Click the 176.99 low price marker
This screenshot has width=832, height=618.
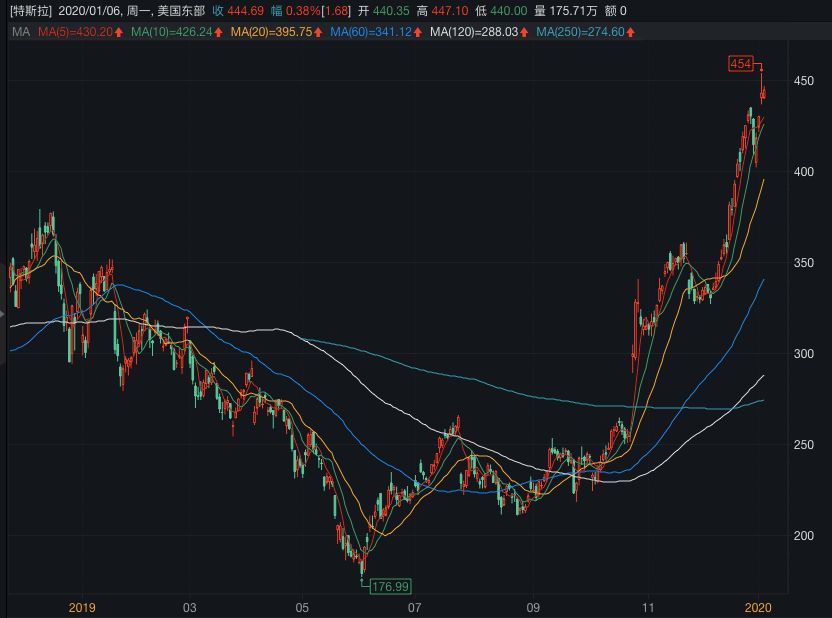(390, 586)
